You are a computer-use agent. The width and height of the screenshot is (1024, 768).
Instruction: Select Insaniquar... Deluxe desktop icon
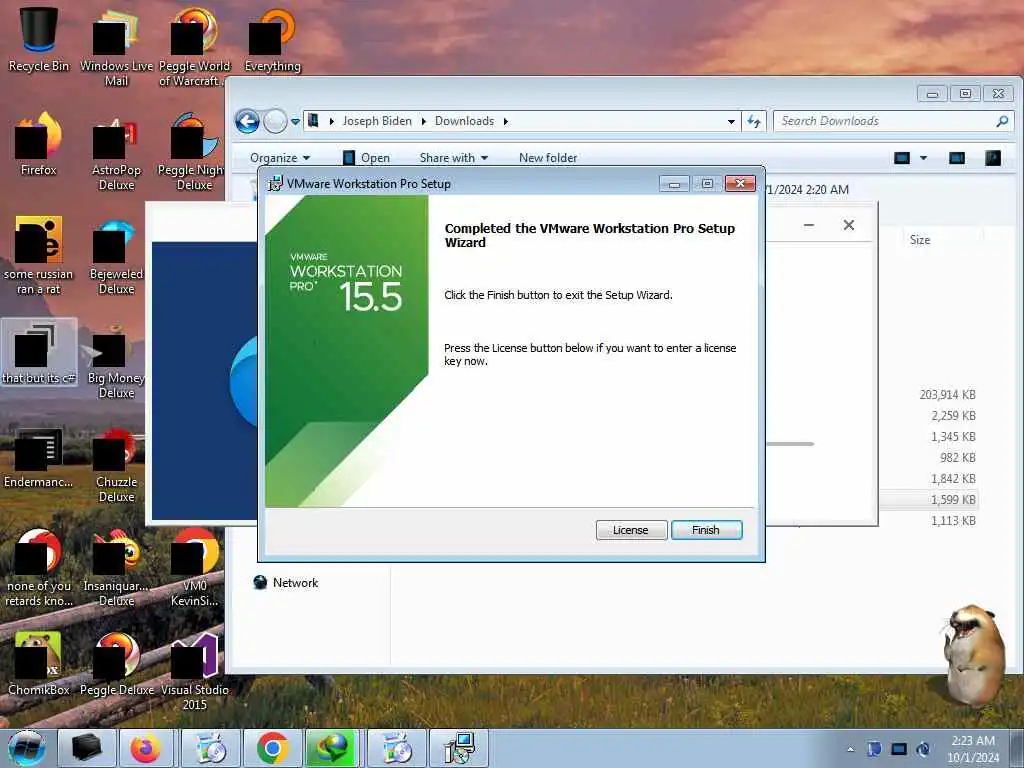[116, 568]
